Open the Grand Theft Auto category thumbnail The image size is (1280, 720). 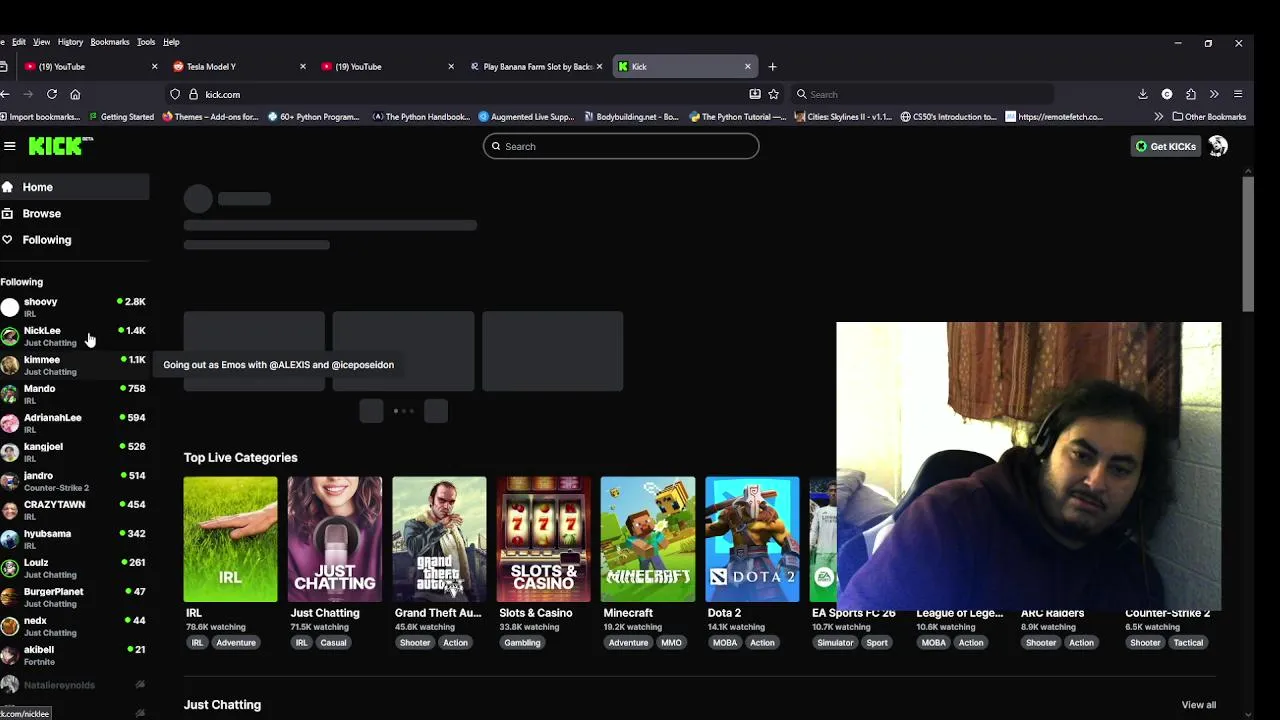pyautogui.click(x=439, y=539)
